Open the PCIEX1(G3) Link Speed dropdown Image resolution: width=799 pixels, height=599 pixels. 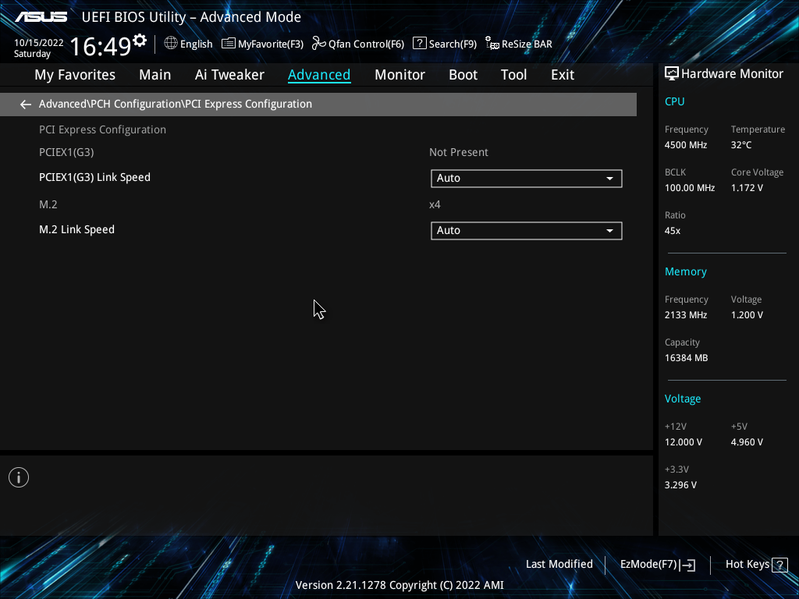(x=526, y=178)
